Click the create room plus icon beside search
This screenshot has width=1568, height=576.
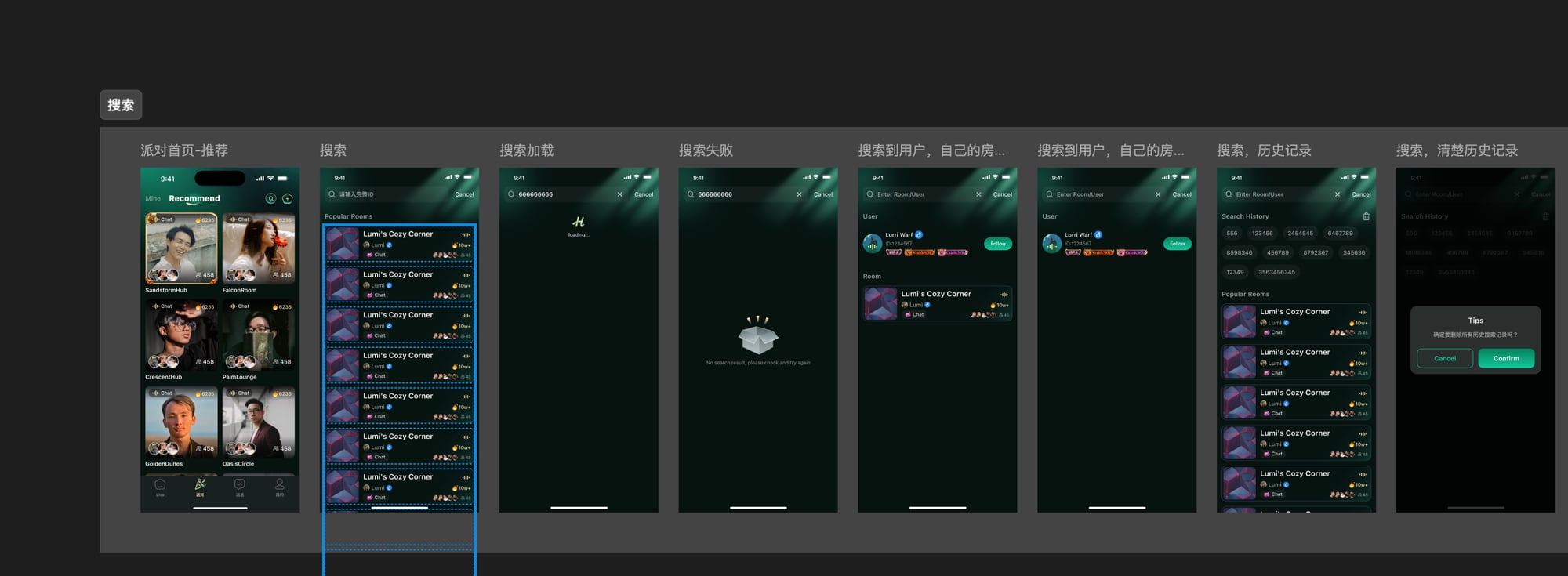click(x=288, y=199)
